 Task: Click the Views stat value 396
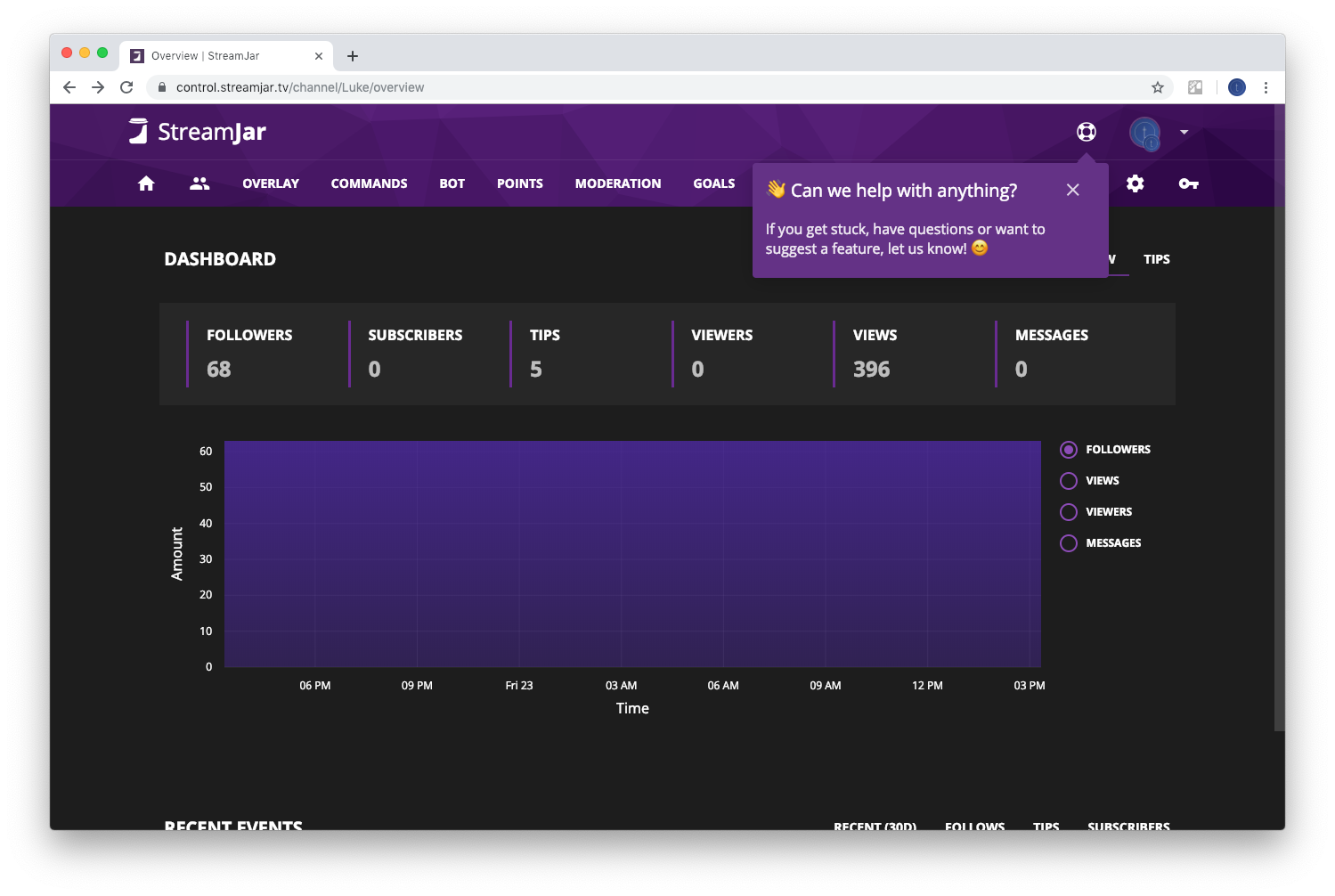872,370
